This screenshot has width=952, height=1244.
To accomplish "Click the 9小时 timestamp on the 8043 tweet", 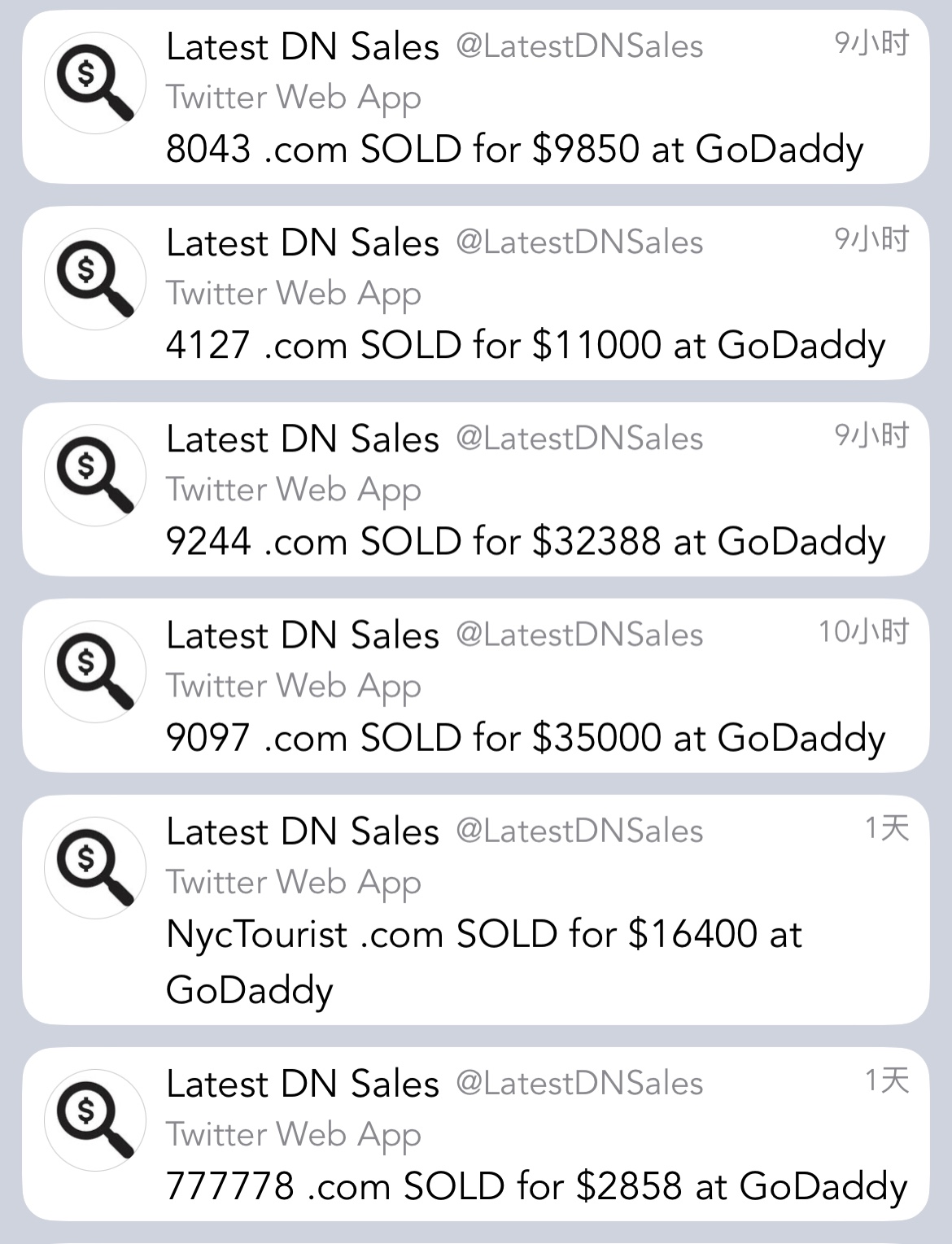I will tap(871, 43).
